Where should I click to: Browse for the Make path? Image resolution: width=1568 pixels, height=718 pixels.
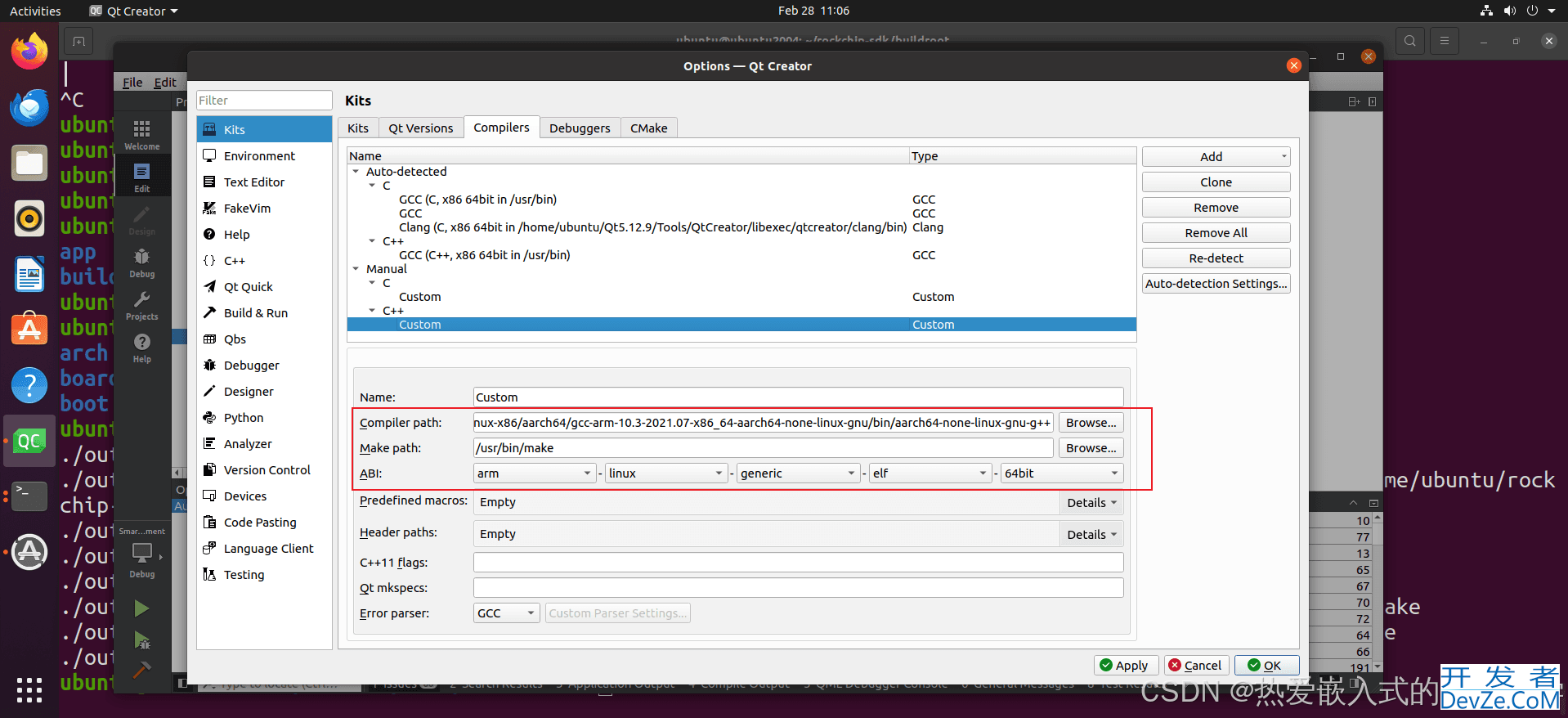tap(1091, 448)
